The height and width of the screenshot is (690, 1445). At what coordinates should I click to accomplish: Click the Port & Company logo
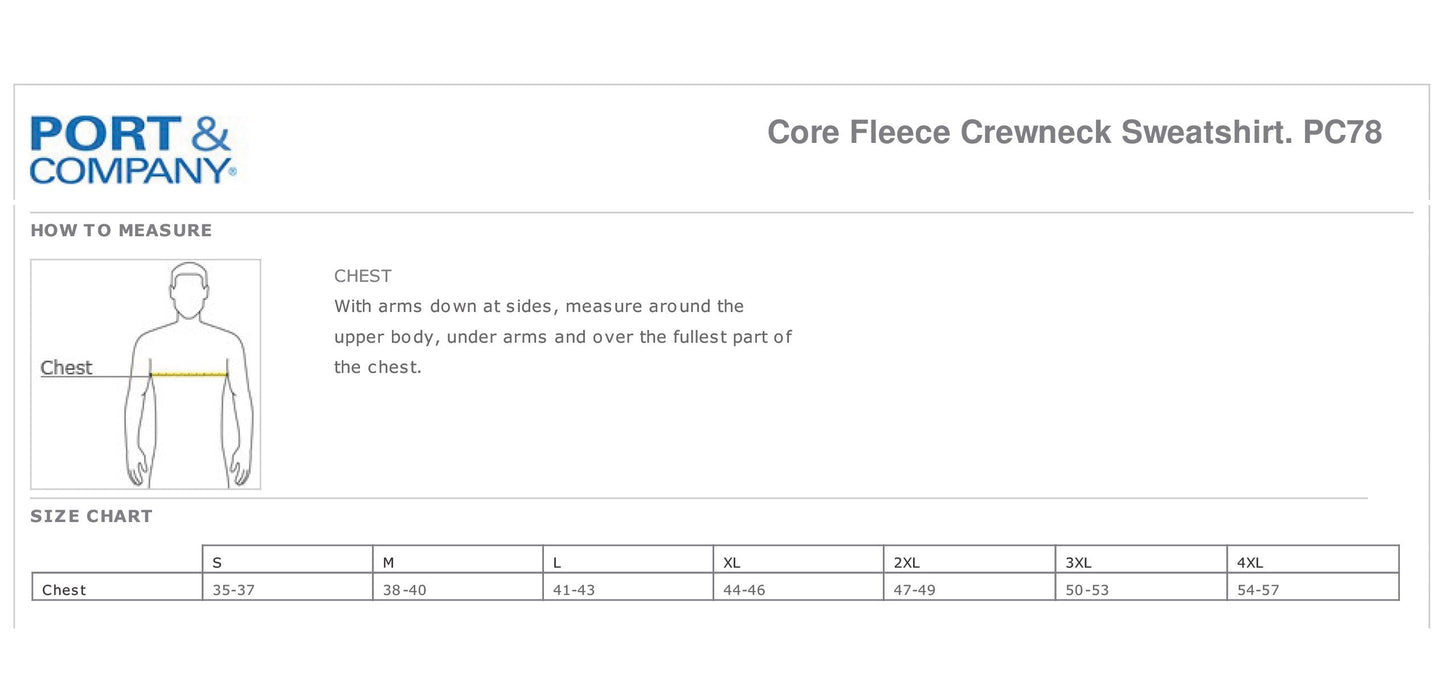tap(132, 150)
